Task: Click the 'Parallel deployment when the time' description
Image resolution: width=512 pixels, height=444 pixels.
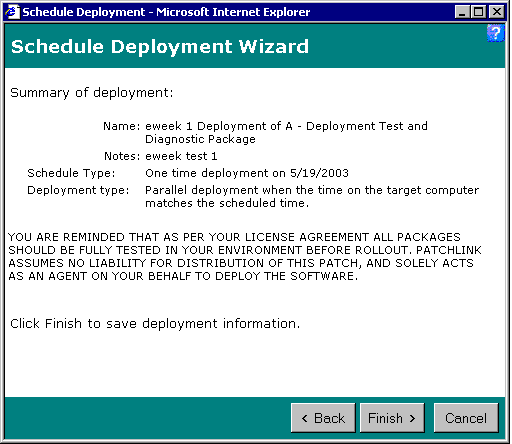Action: (312, 196)
